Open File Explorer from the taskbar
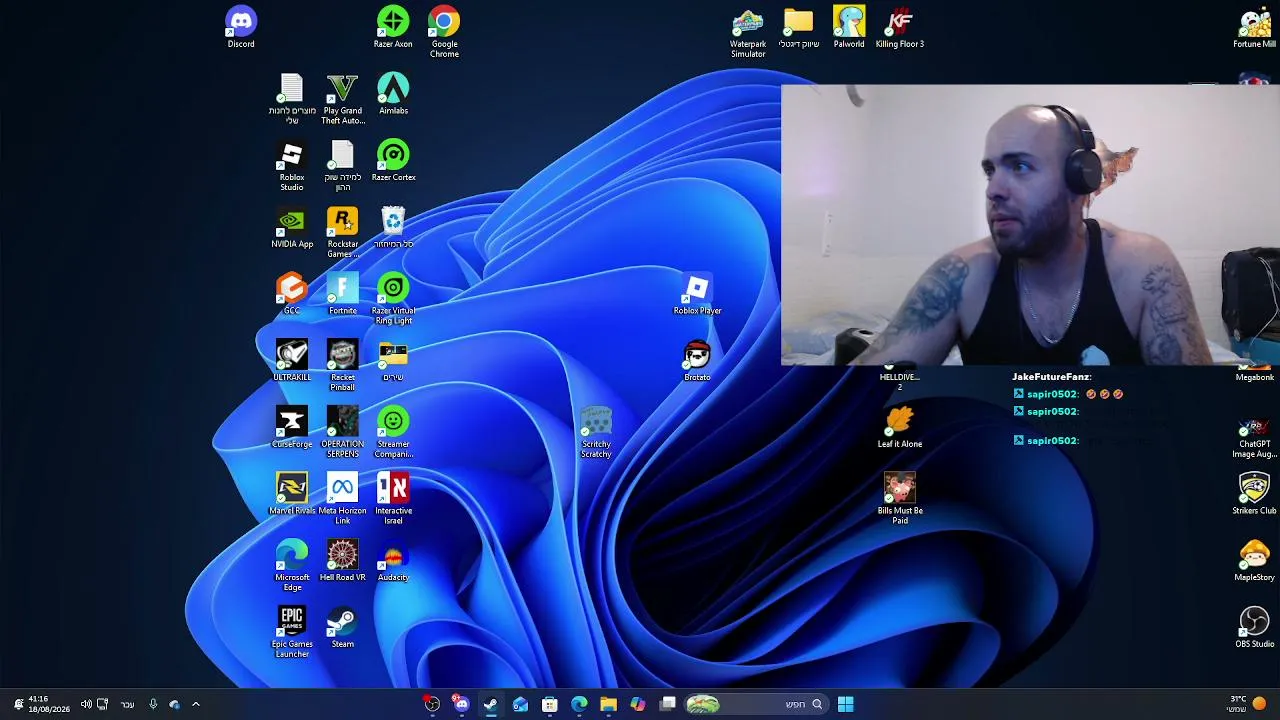 pyautogui.click(x=608, y=704)
